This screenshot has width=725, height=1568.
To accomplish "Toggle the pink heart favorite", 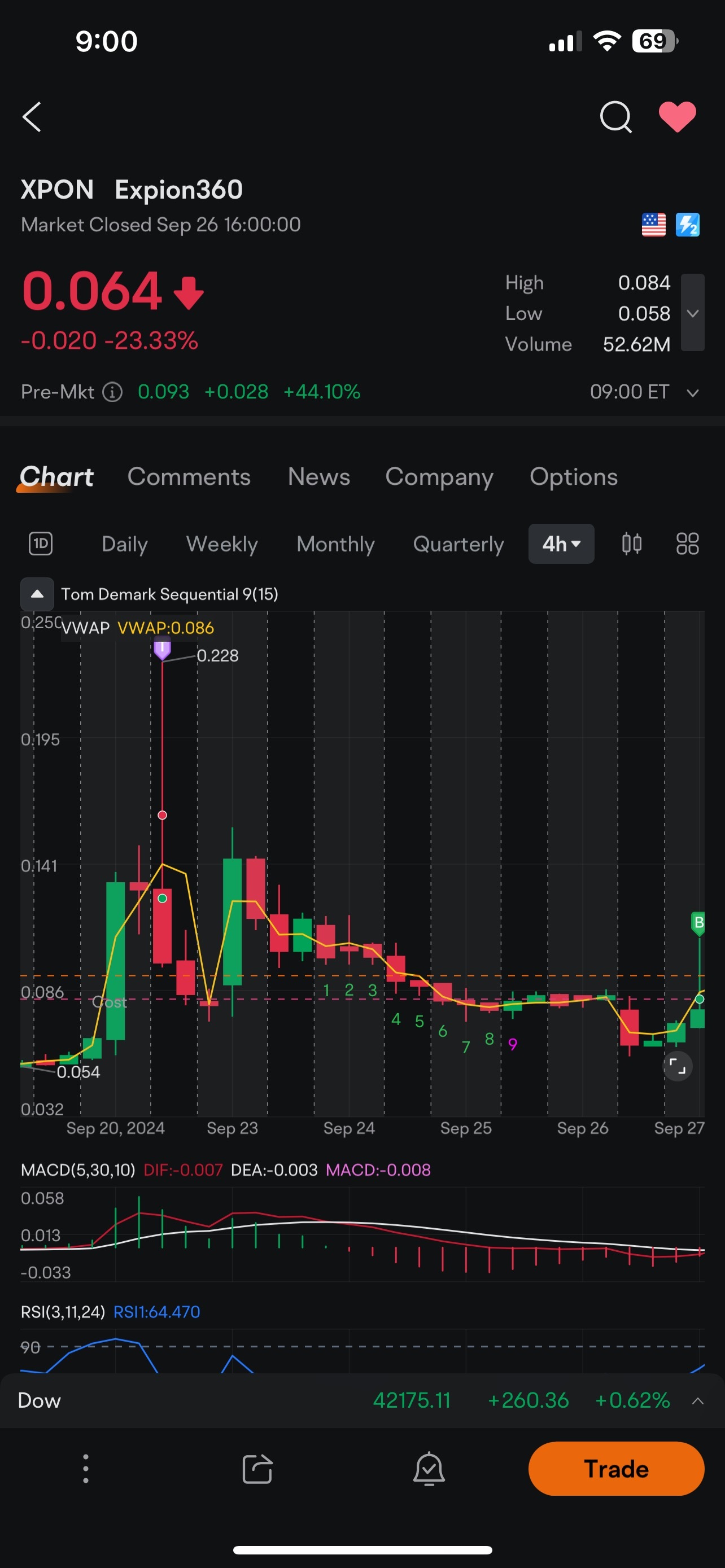I will click(x=677, y=116).
